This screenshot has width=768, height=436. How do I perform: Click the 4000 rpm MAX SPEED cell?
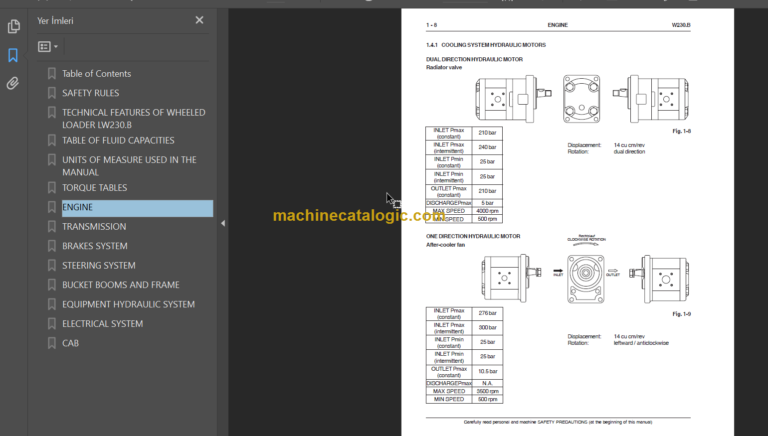487,211
